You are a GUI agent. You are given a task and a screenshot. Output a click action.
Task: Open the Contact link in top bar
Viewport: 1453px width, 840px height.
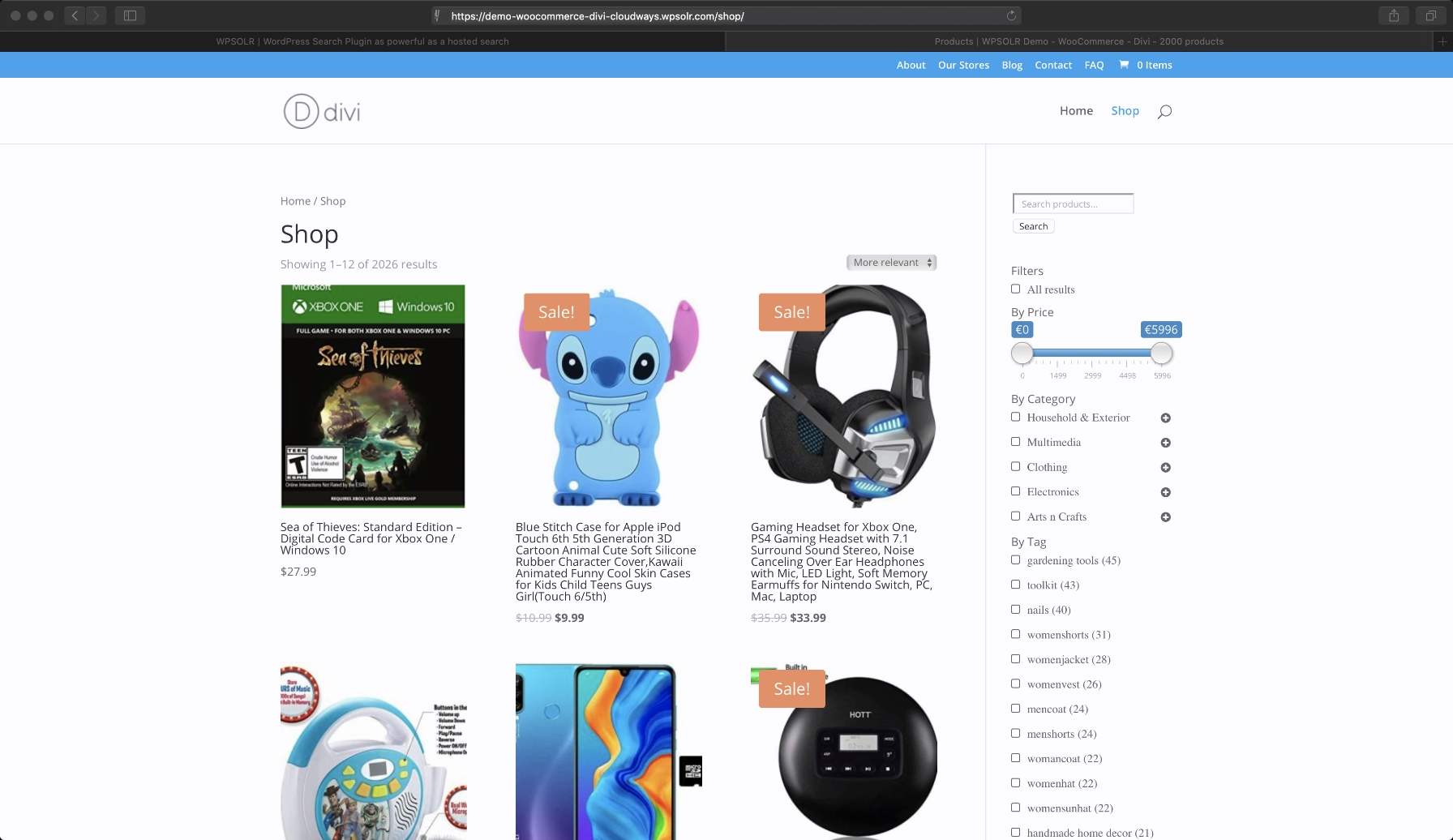[x=1053, y=65]
